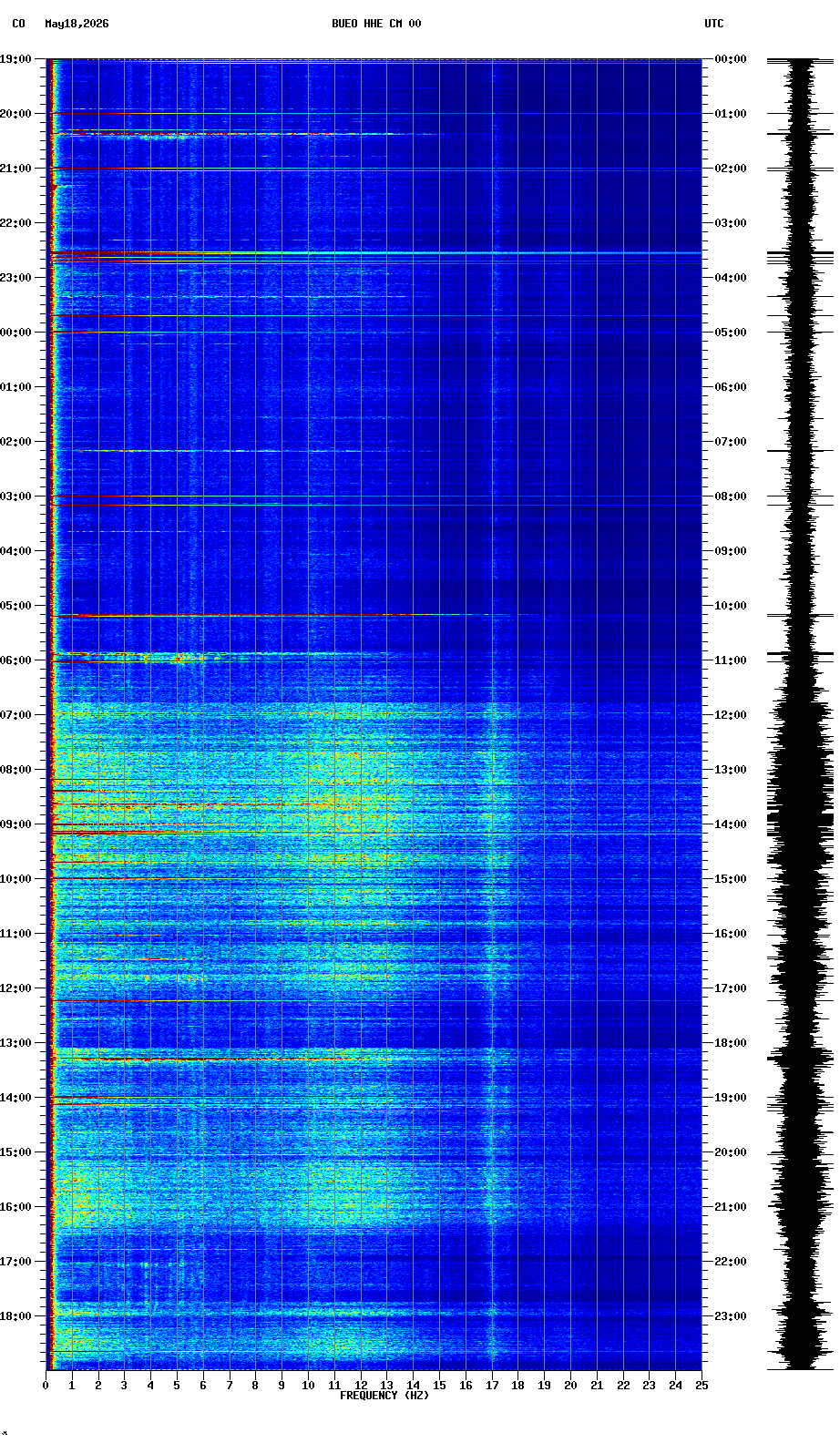The height and width of the screenshot is (1443, 840).
Task: Click the 13:00 left time label
Action: pyautogui.click(x=15, y=1043)
